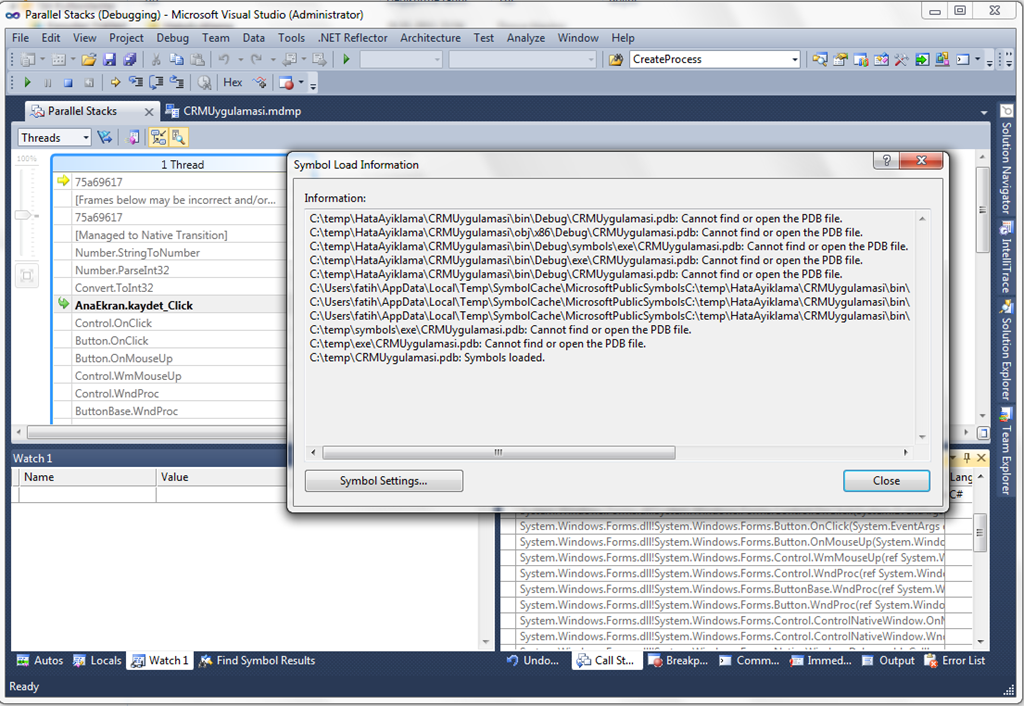The image size is (1024, 706).
Task: Click the Stop Debugging square icon
Action: click(x=68, y=82)
